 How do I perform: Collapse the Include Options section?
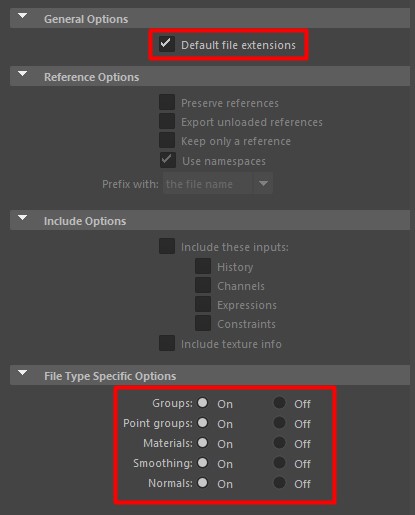tap(22, 218)
